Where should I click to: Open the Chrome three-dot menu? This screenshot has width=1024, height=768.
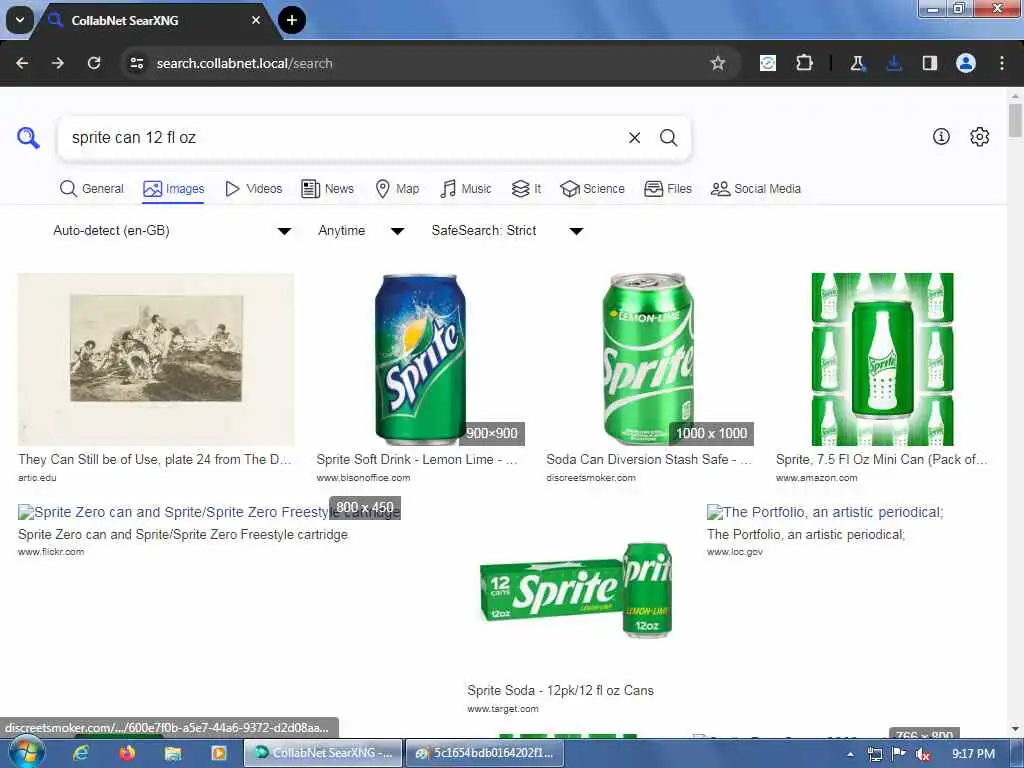coord(1002,63)
